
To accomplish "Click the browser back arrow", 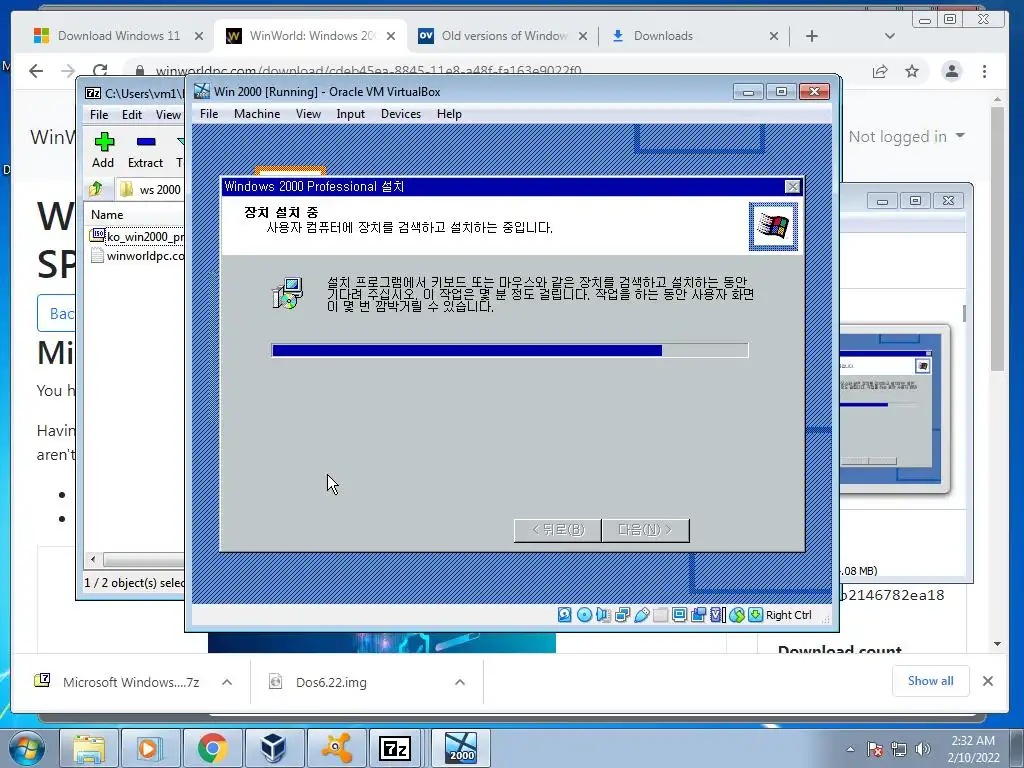I will [36, 71].
